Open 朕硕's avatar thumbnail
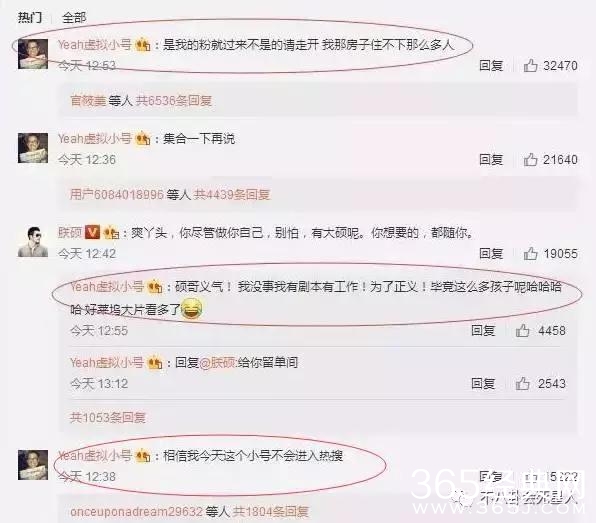The height and width of the screenshot is (523, 596). point(33,241)
